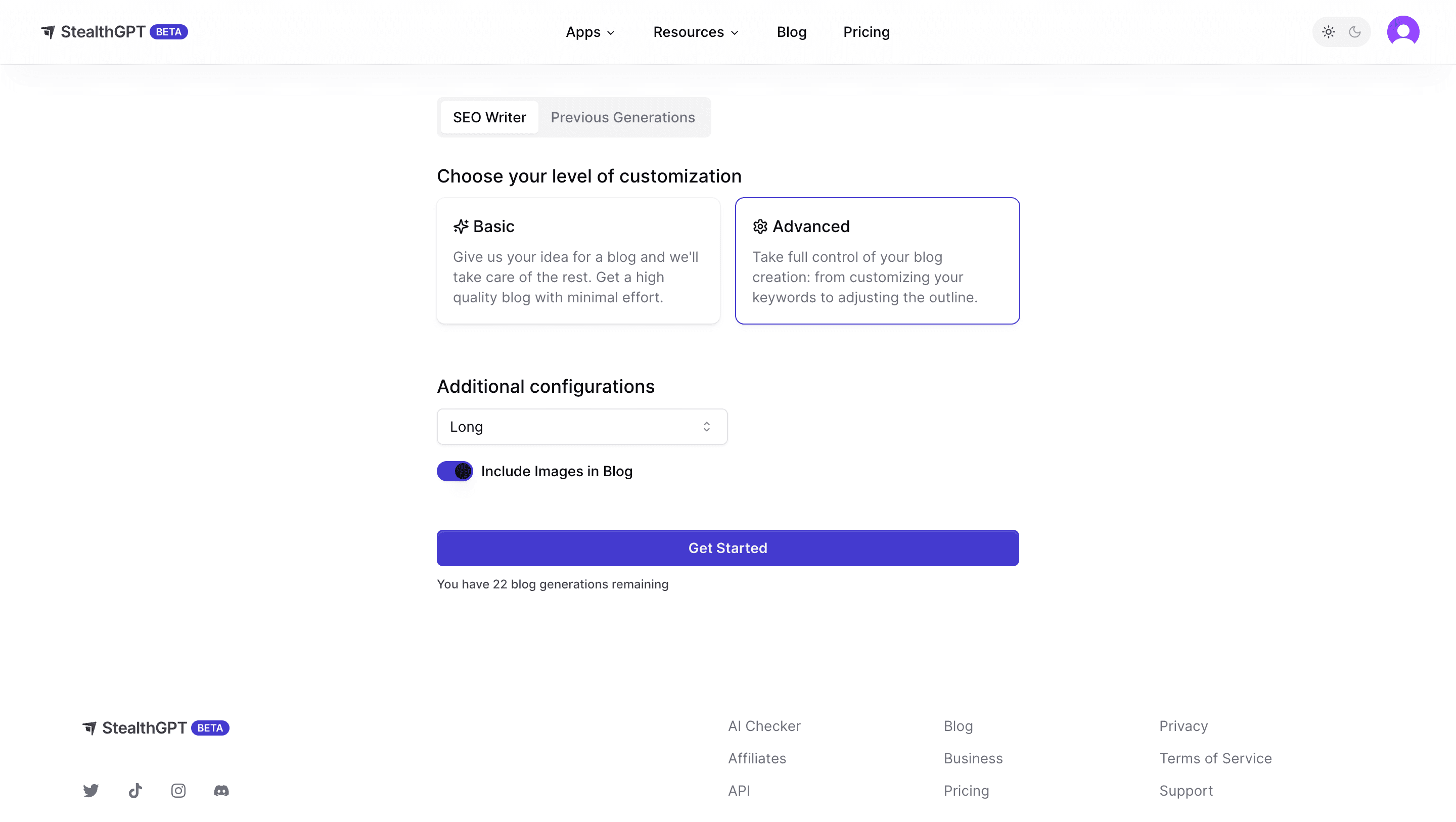
Task: Expand the Apps dropdown menu
Action: (x=590, y=32)
